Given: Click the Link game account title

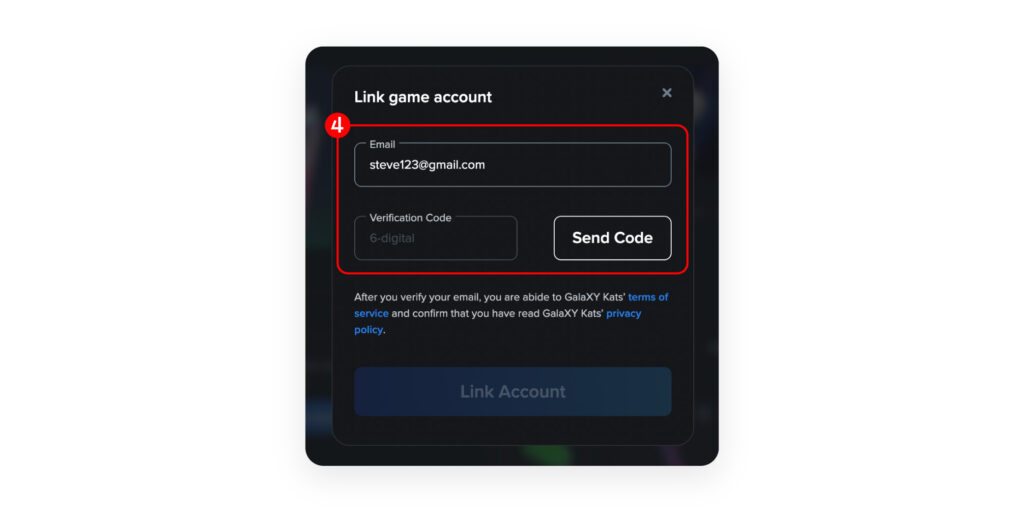Looking at the screenshot, I should (423, 97).
